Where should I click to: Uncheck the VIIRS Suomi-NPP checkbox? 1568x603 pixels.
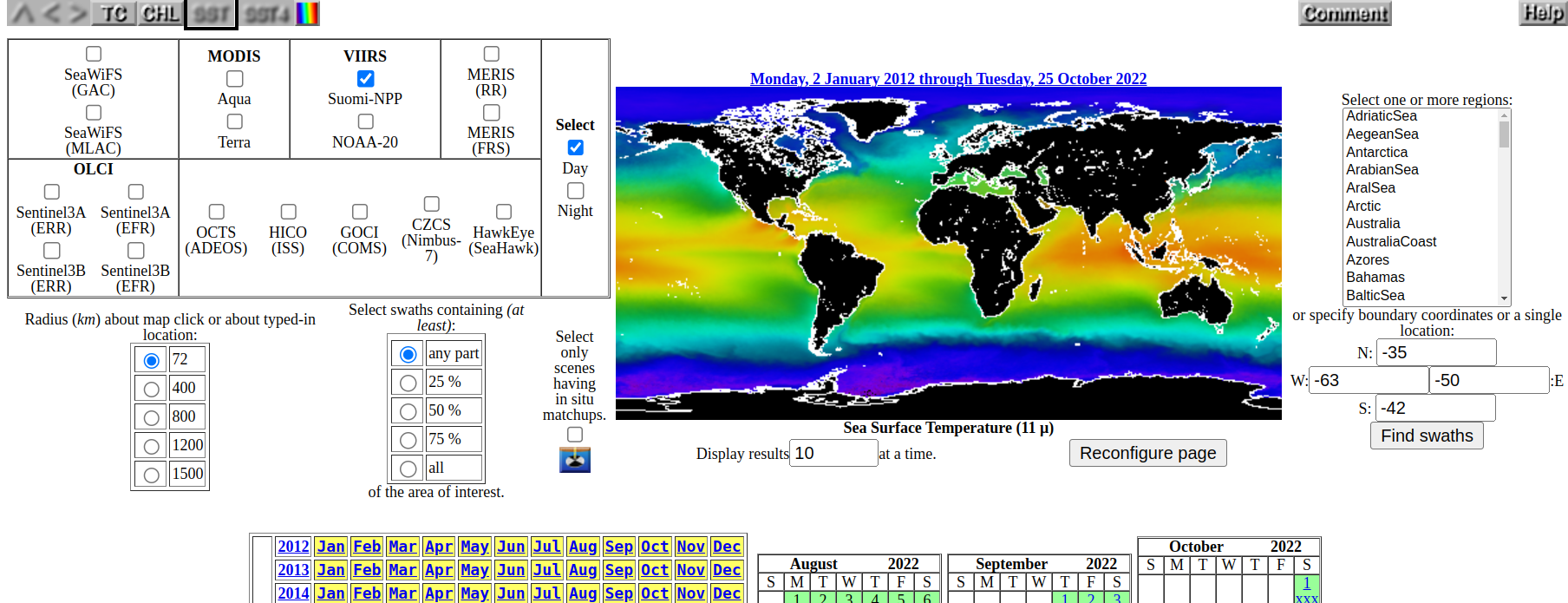(x=365, y=79)
